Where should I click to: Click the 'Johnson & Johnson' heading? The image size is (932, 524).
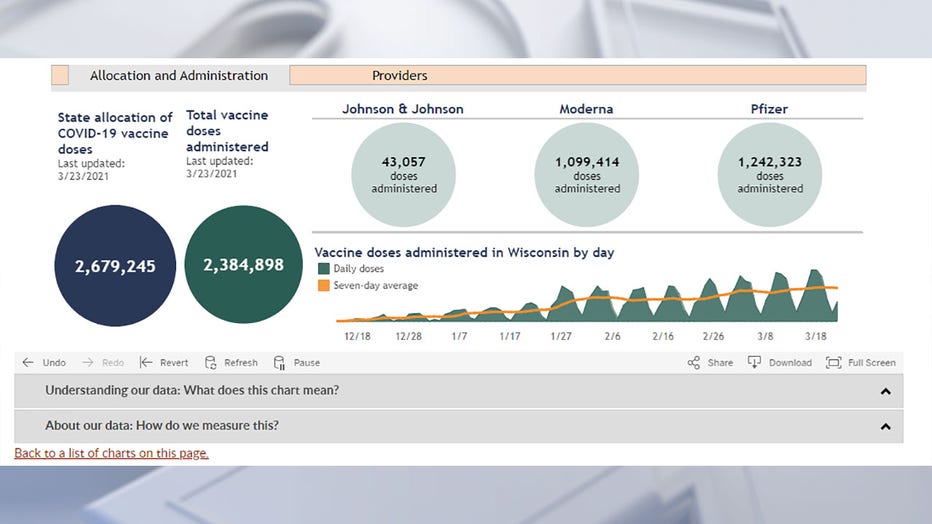[x=402, y=109]
